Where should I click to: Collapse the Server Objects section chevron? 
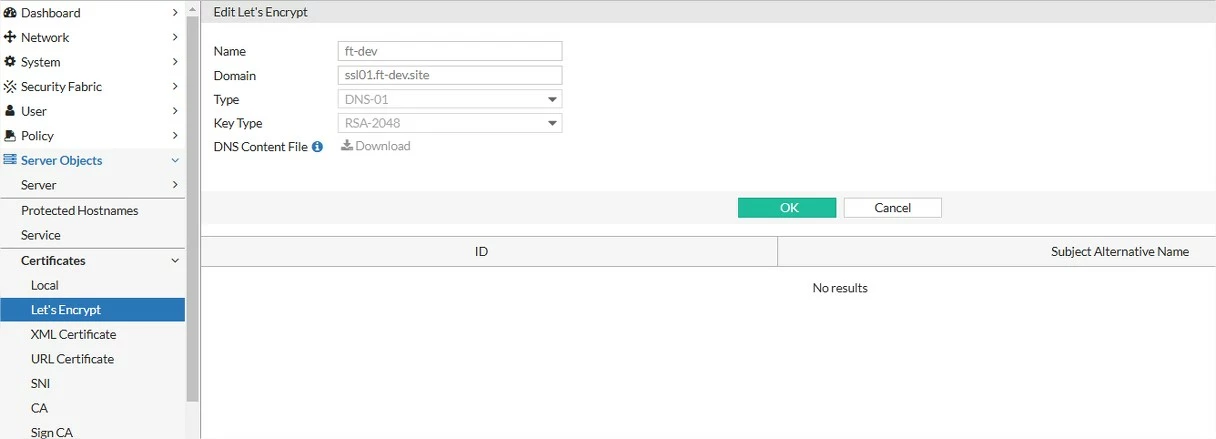175,160
